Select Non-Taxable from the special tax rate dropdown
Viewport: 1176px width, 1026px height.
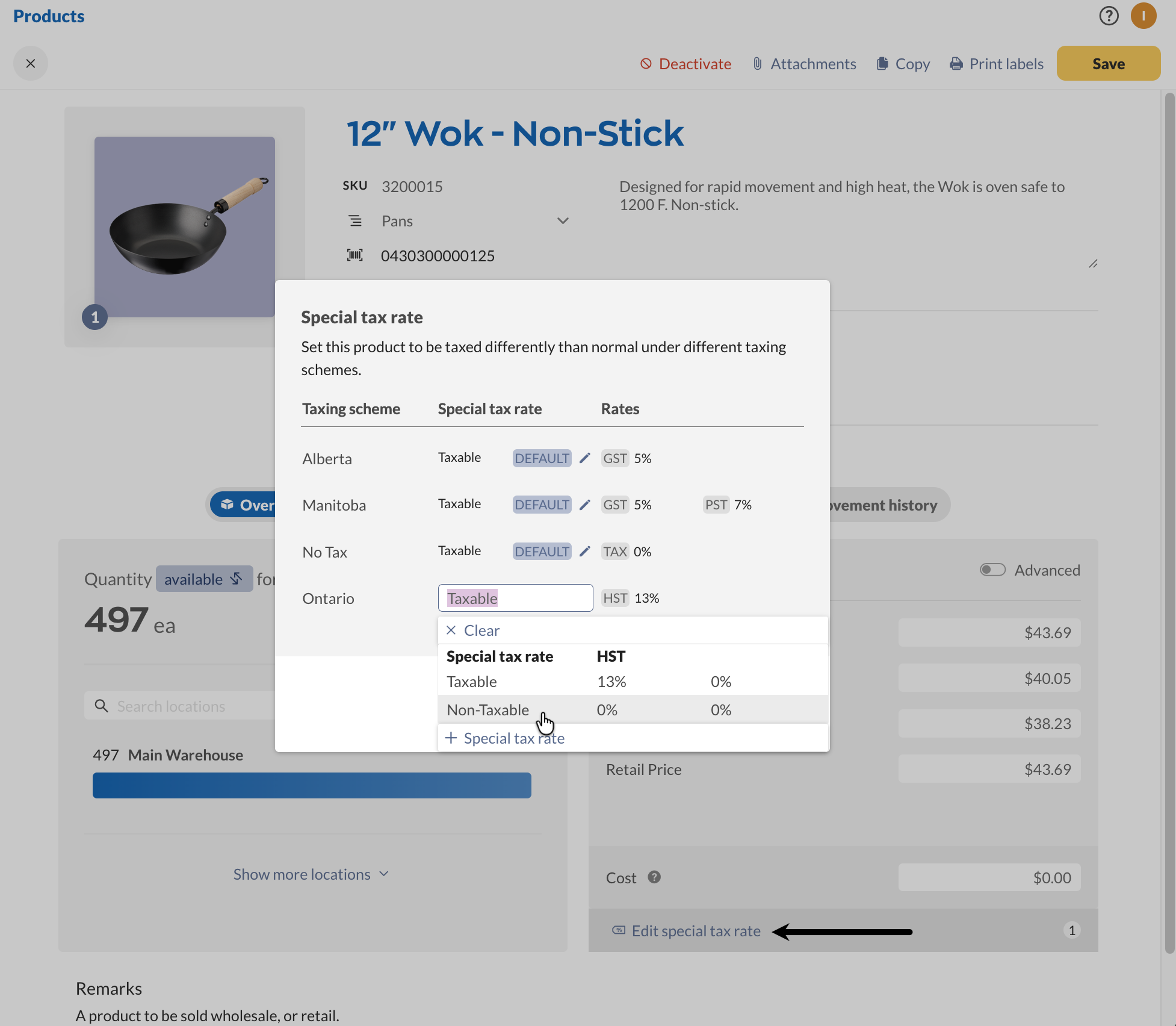[487, 709]
